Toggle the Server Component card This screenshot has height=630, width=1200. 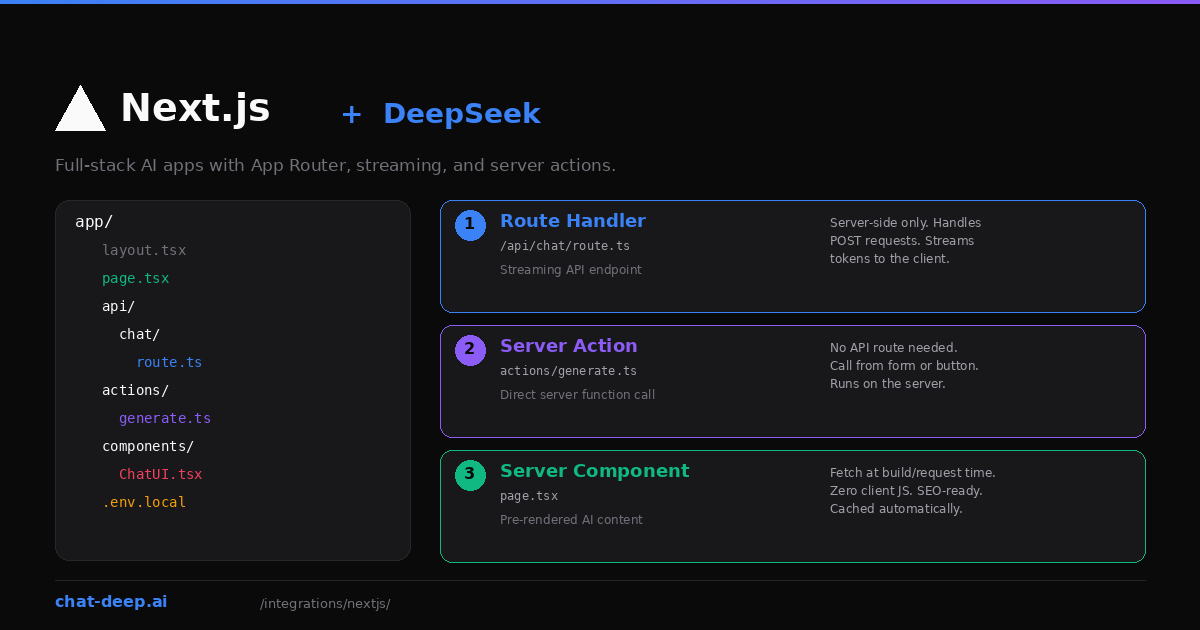792,506
